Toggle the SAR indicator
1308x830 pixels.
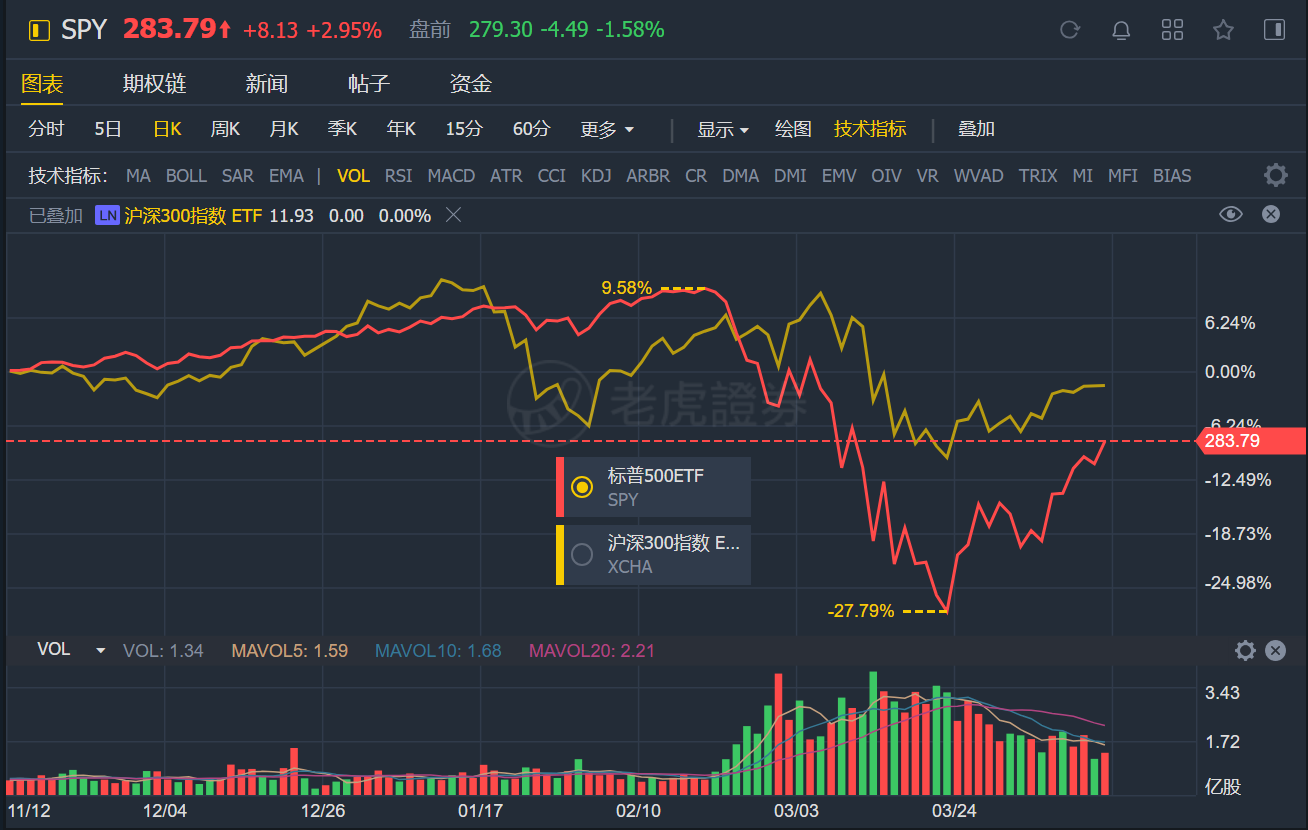click(x=238, y=176)
